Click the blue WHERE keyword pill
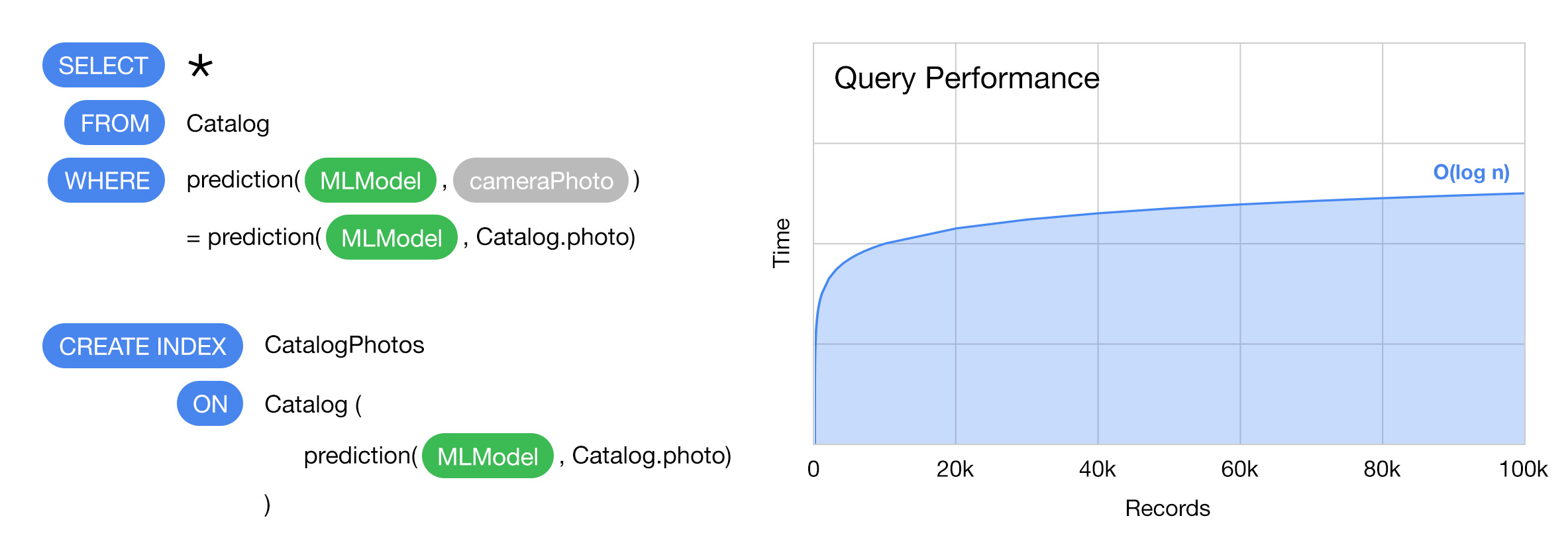This screenshot has height=559, width=1568. tap(107, 180)
